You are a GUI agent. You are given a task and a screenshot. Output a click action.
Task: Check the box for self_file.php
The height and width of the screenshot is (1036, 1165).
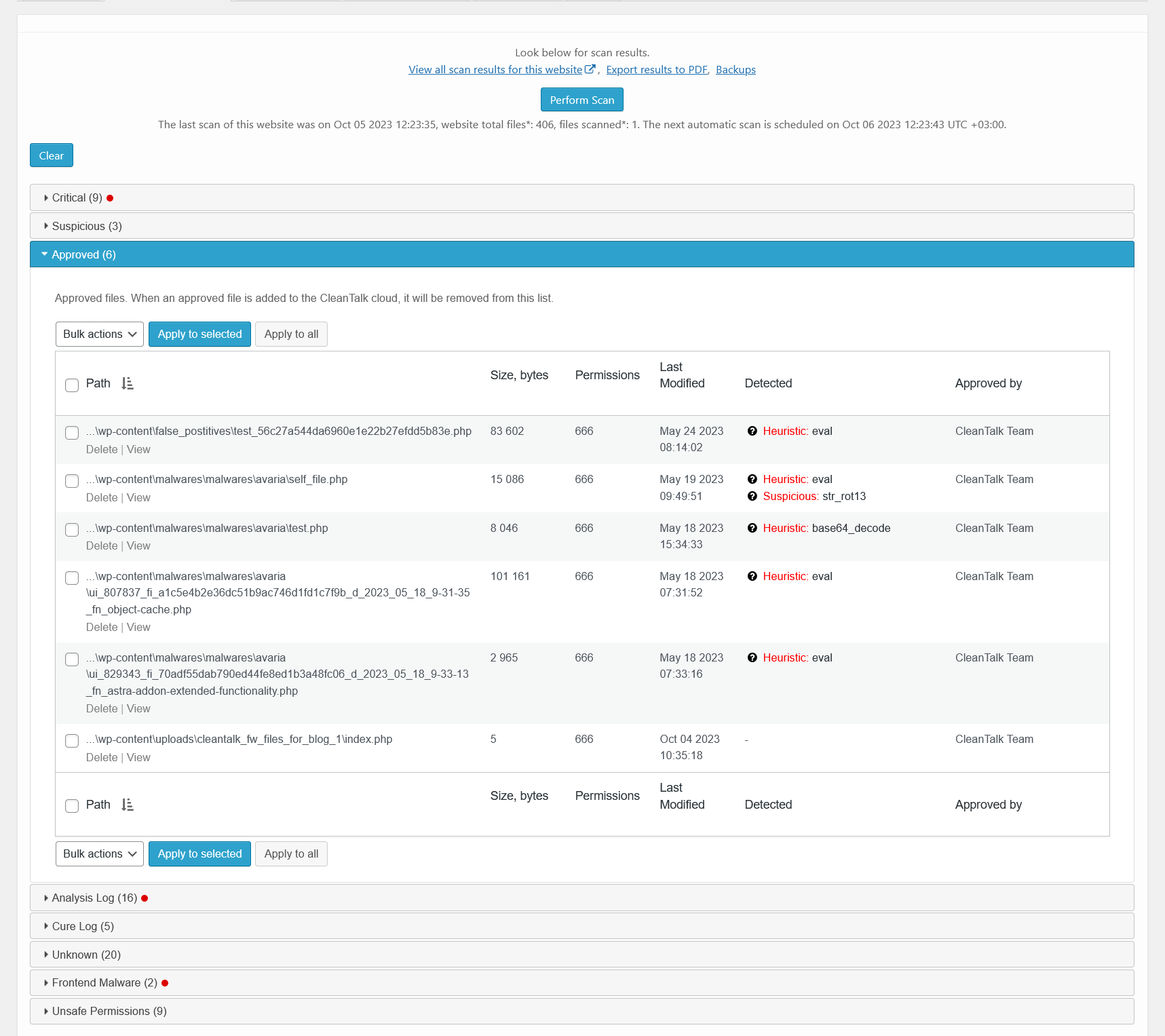click(72, 481)
